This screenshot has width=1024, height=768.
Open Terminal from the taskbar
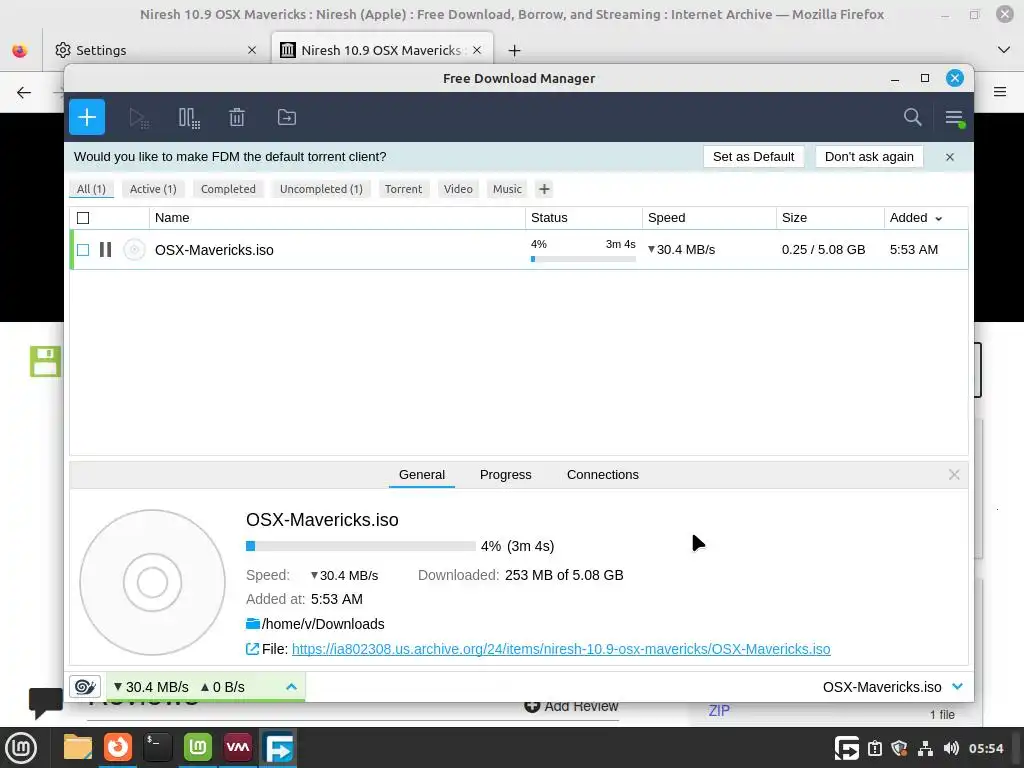157,748
